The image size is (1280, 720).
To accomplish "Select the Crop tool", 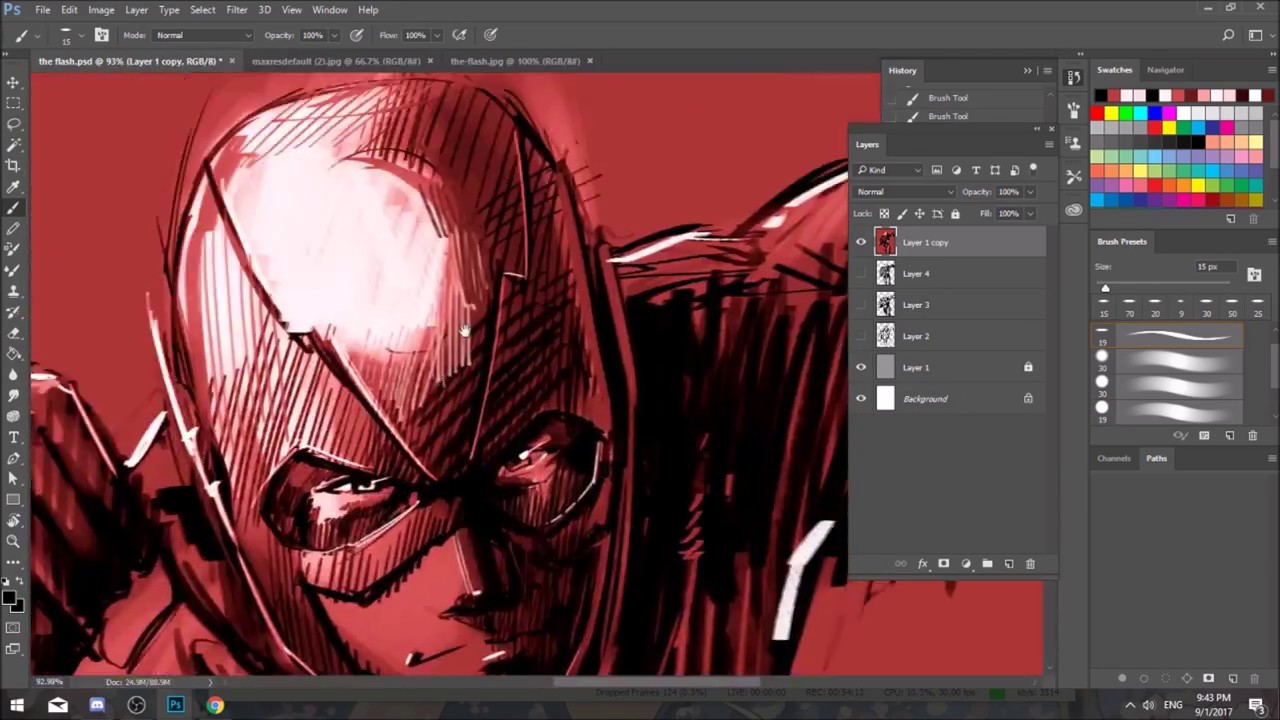I will 14,166.
